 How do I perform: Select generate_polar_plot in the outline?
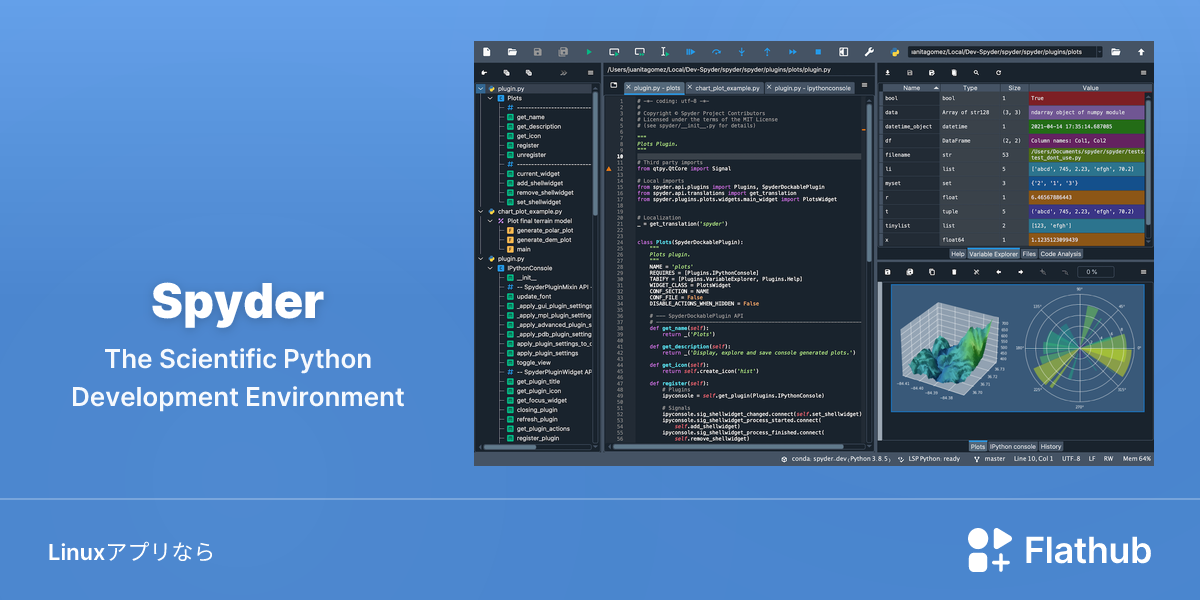(544, 230)
